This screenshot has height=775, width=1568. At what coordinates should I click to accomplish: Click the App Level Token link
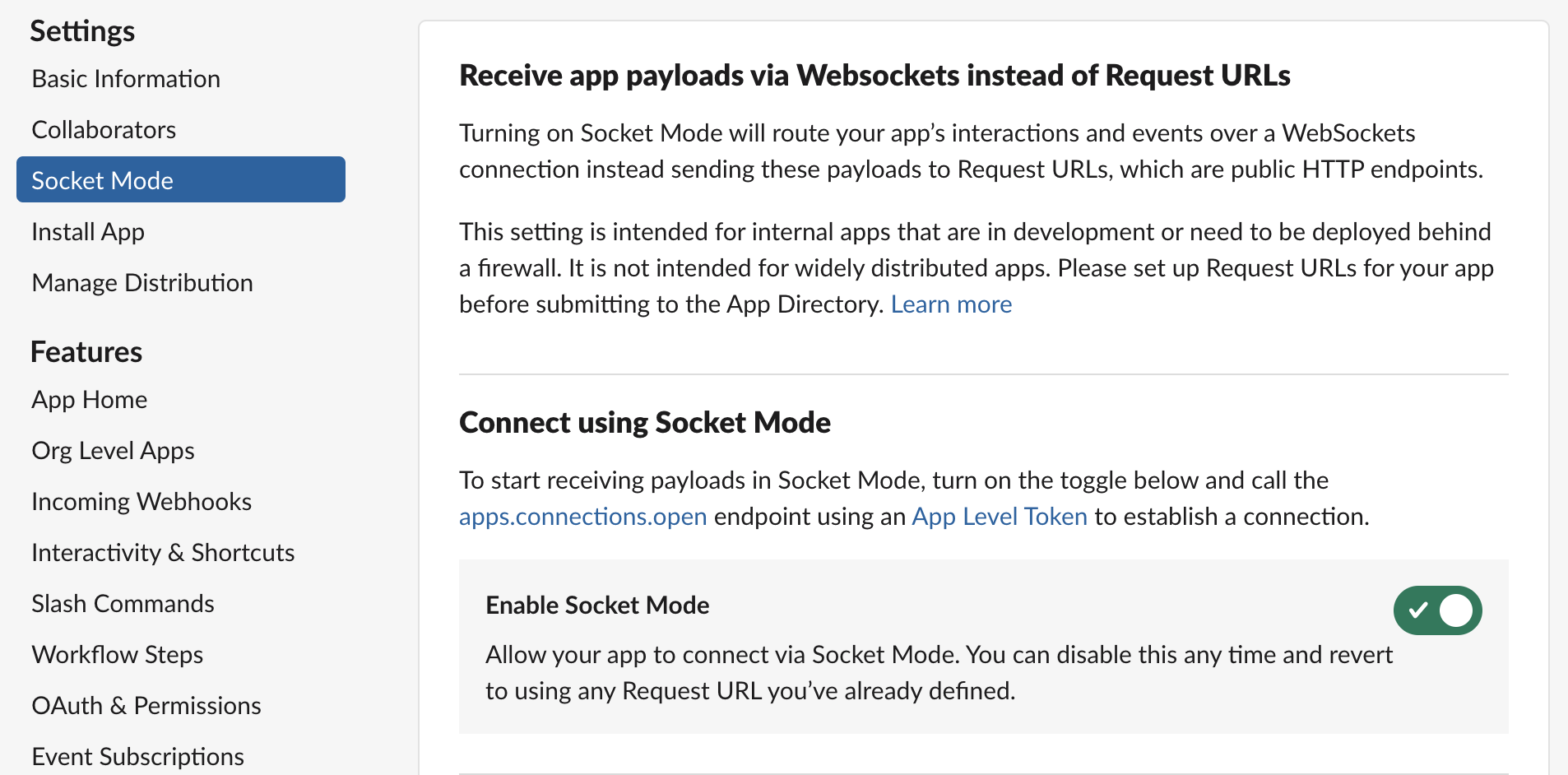999,516
